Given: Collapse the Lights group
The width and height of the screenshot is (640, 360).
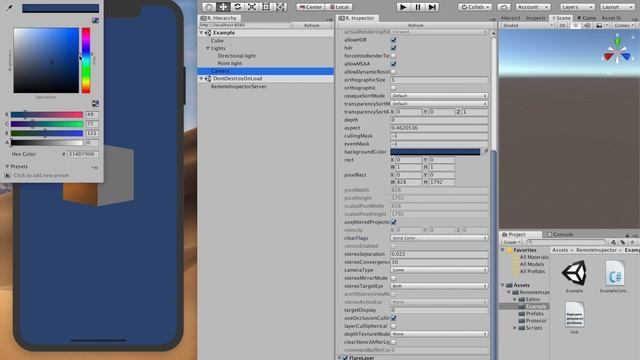Looking at the screenshot, I should (208, 48).
